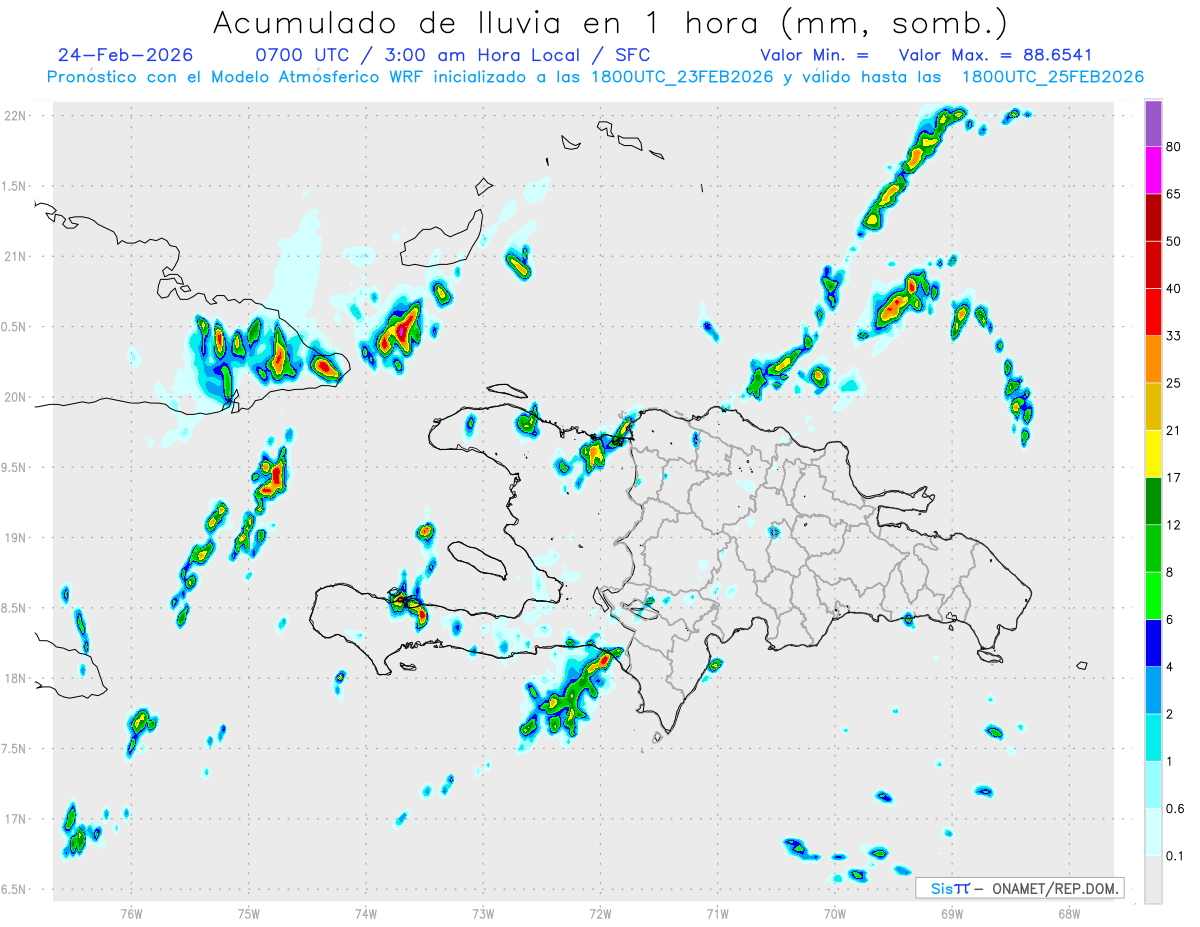Click the '12' value on the color scale
This screenshot has height=927, width=1200.
point(1174,526)
